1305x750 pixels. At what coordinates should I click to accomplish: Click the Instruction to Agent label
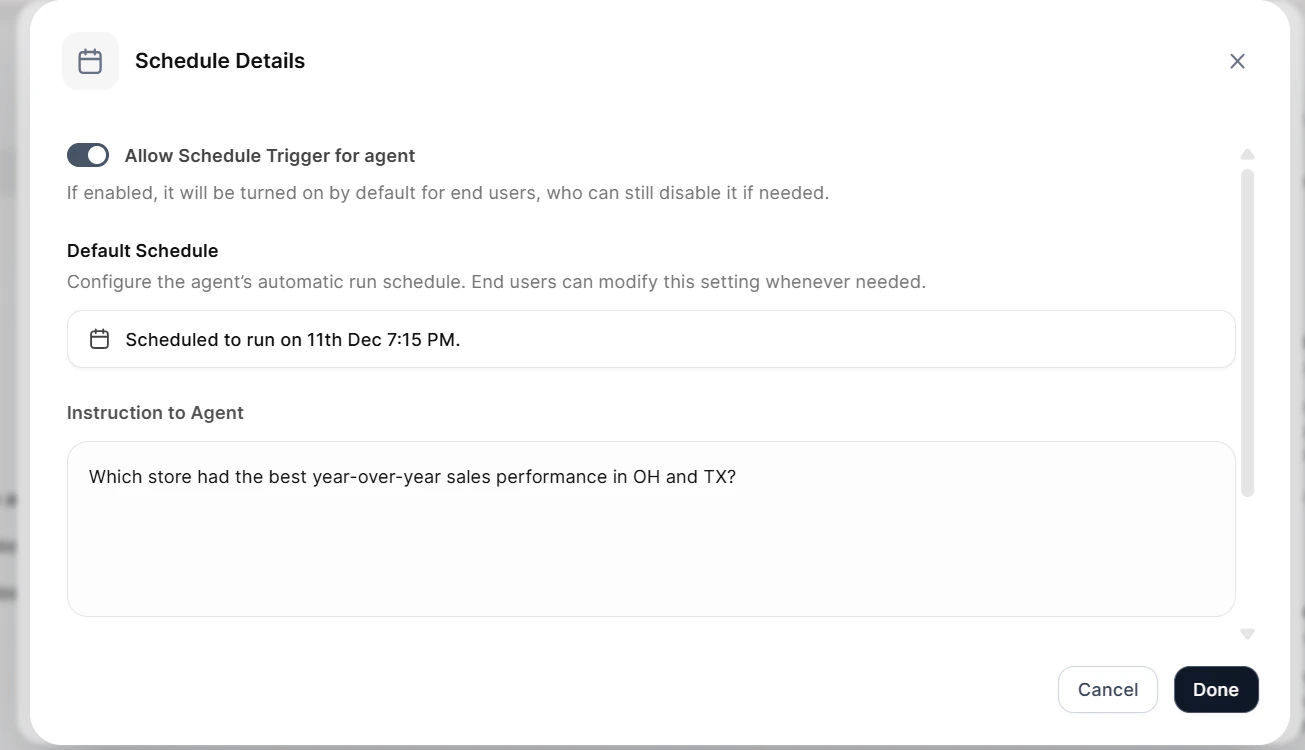155,412
